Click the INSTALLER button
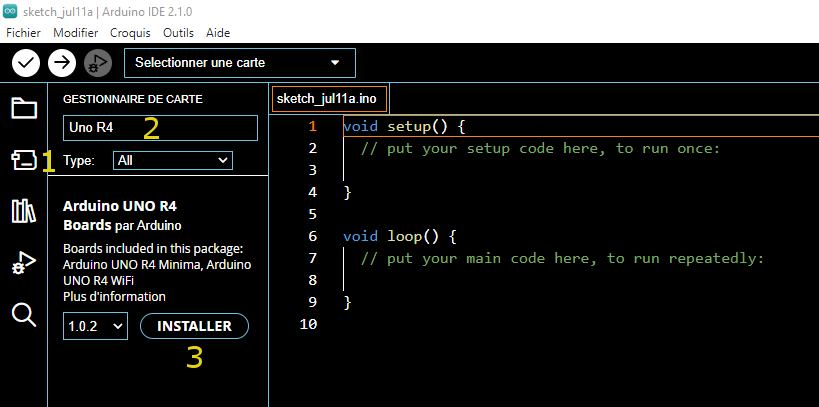Viewport: 819px width, 407px height. coord(194,326)
